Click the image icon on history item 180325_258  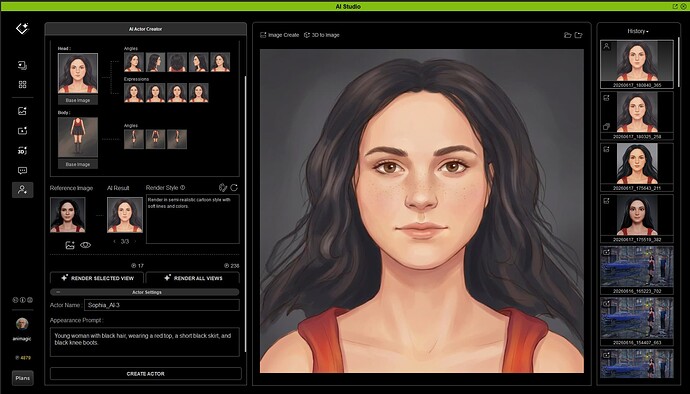pyautogui.click(x=606, y=98)
